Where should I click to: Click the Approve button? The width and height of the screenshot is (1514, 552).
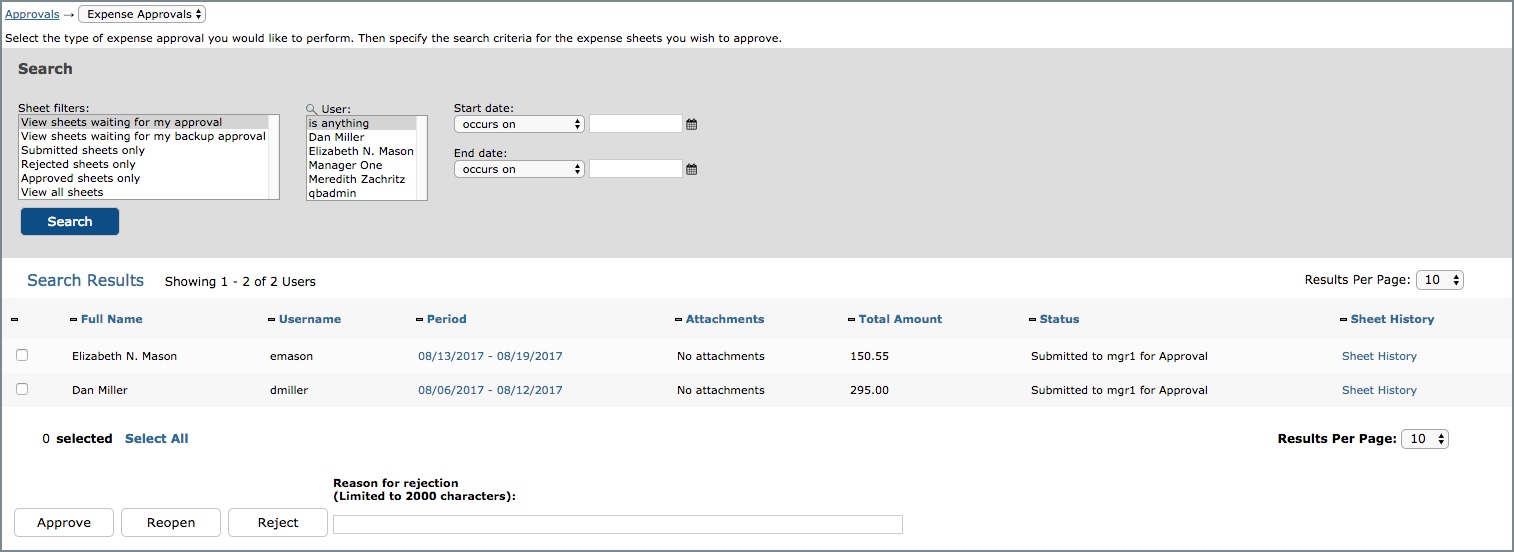click(64, 522)
